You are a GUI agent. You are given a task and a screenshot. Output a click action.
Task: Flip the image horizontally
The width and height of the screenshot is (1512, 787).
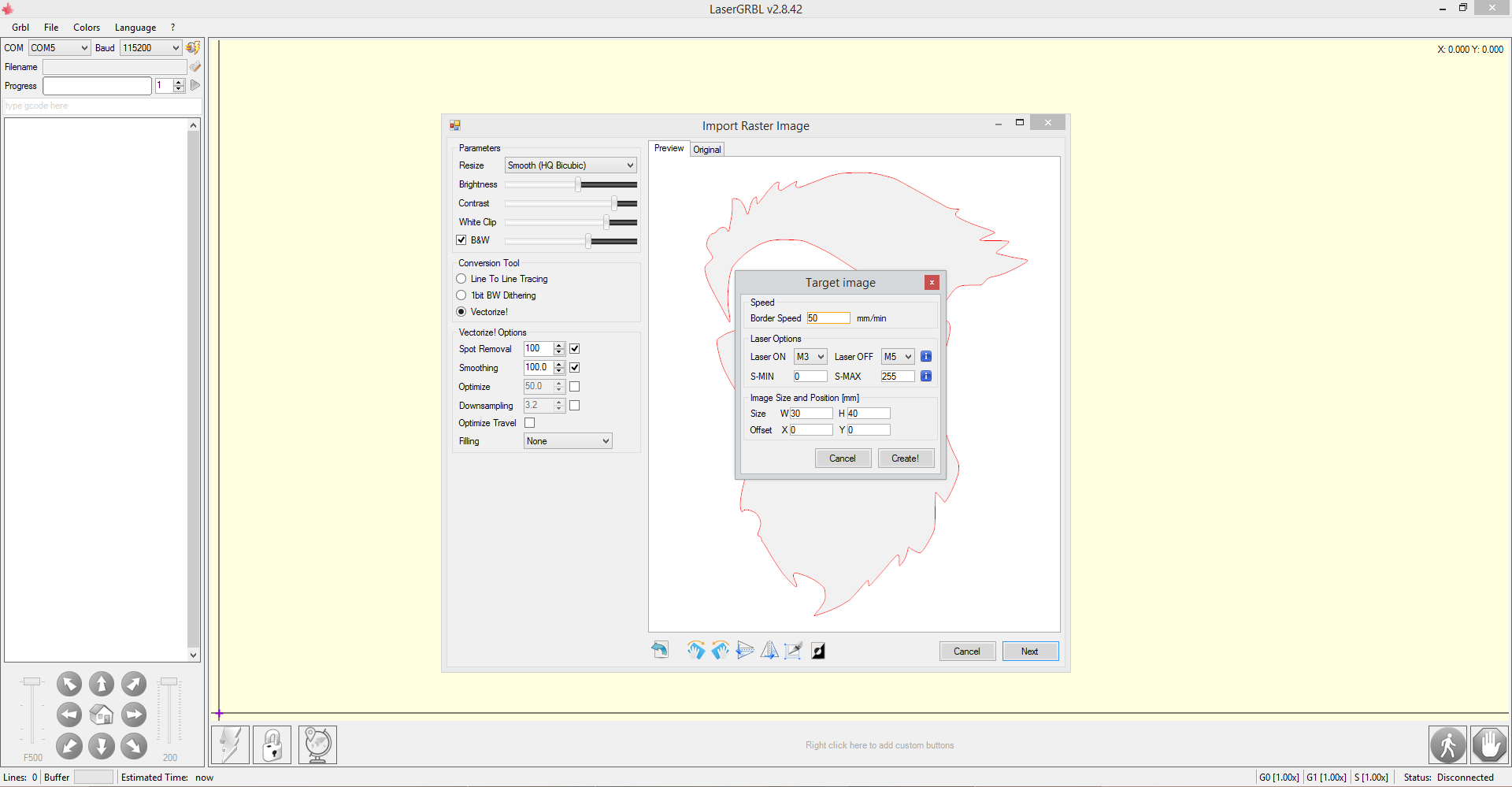pyautogui.click(x=769, y=650)
